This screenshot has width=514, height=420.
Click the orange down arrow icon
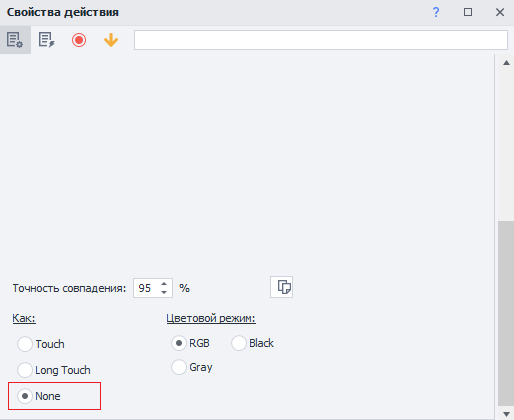tap(111, 40)
